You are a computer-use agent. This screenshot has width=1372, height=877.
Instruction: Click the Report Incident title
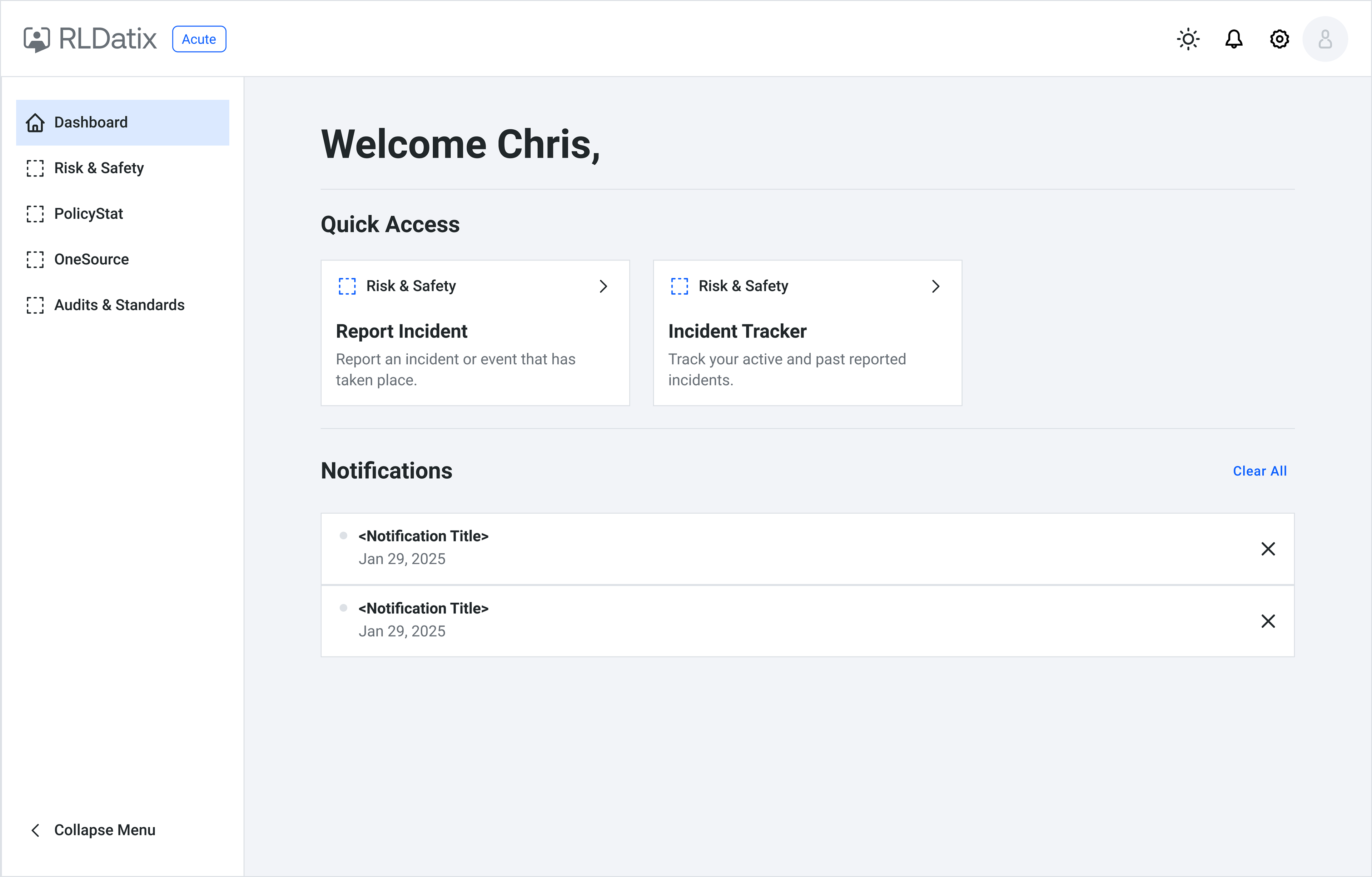(402, 331)
